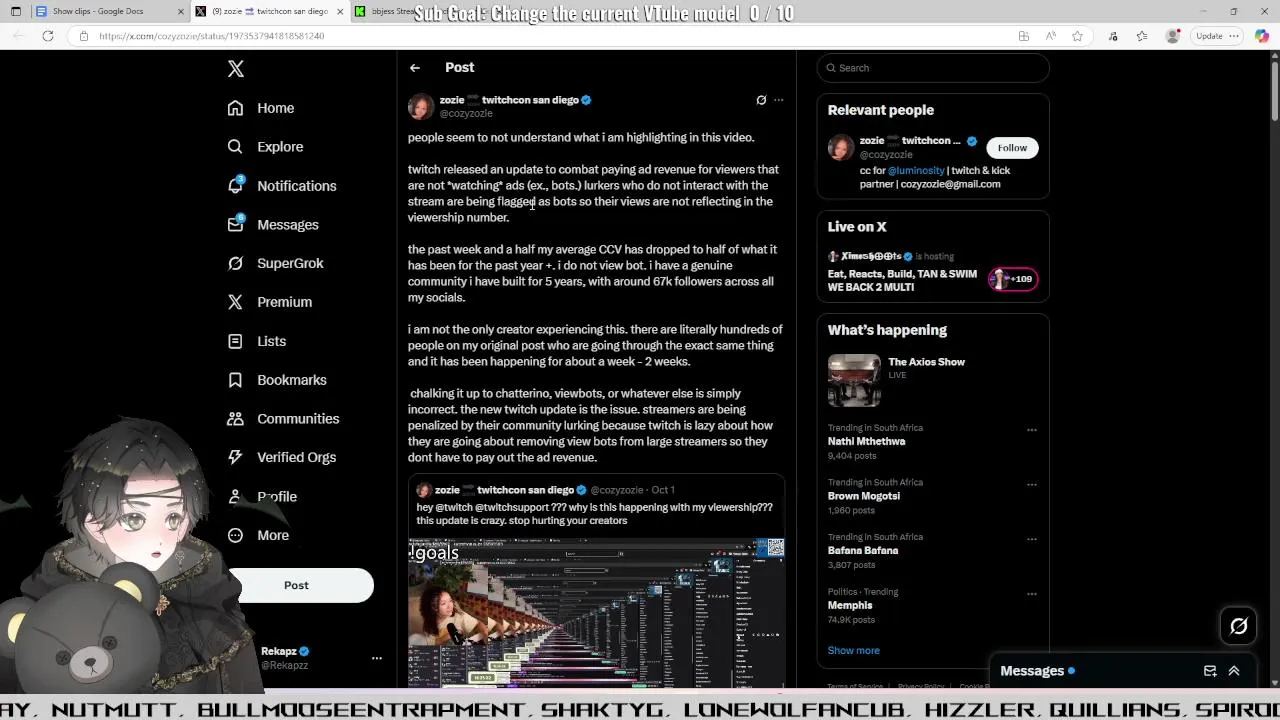The image size is (1280, 720).
Task: Click the browser address bar URL
Action: pyautogui.click(x=211, y=36)
